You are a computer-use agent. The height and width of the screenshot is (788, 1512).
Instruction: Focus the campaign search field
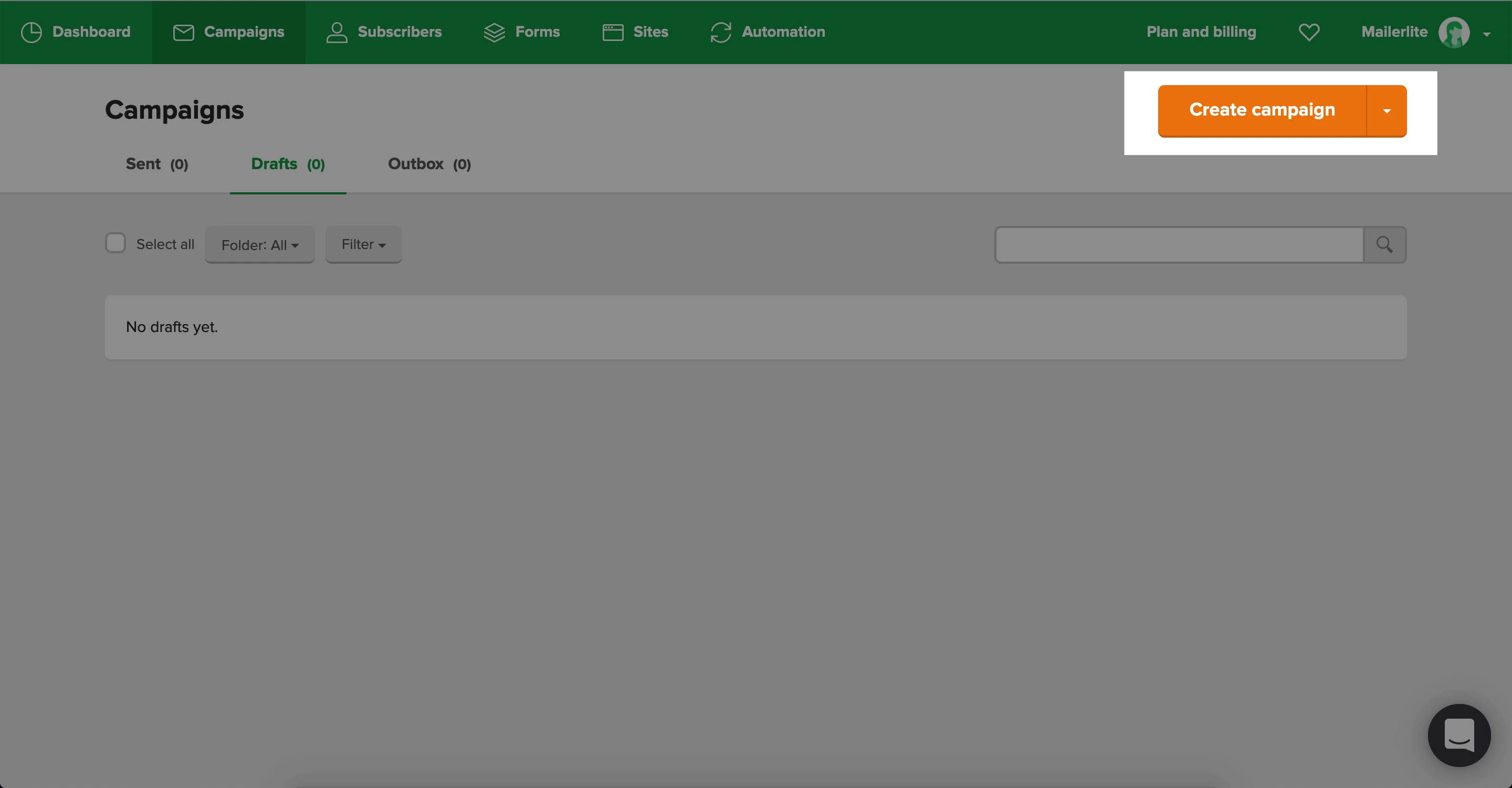pos(1179,245)
